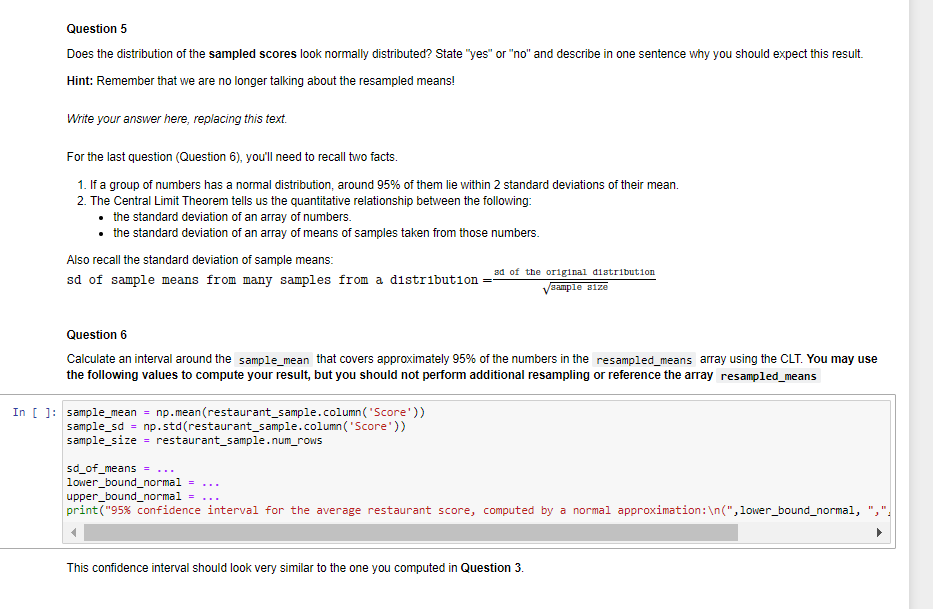Click the right arrow of the horizontal scrollbar
Viewport: 933px width, 609px height.
tap(879, 532)
